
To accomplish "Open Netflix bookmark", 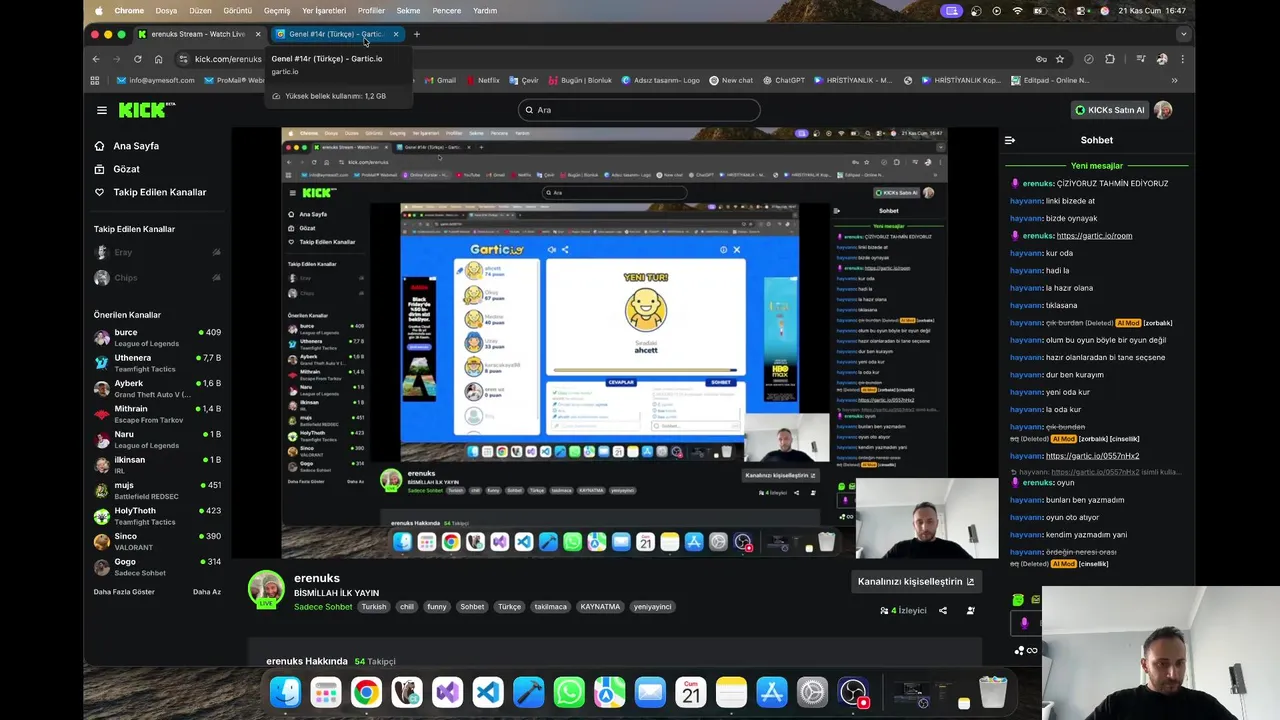I will [482, 80].
